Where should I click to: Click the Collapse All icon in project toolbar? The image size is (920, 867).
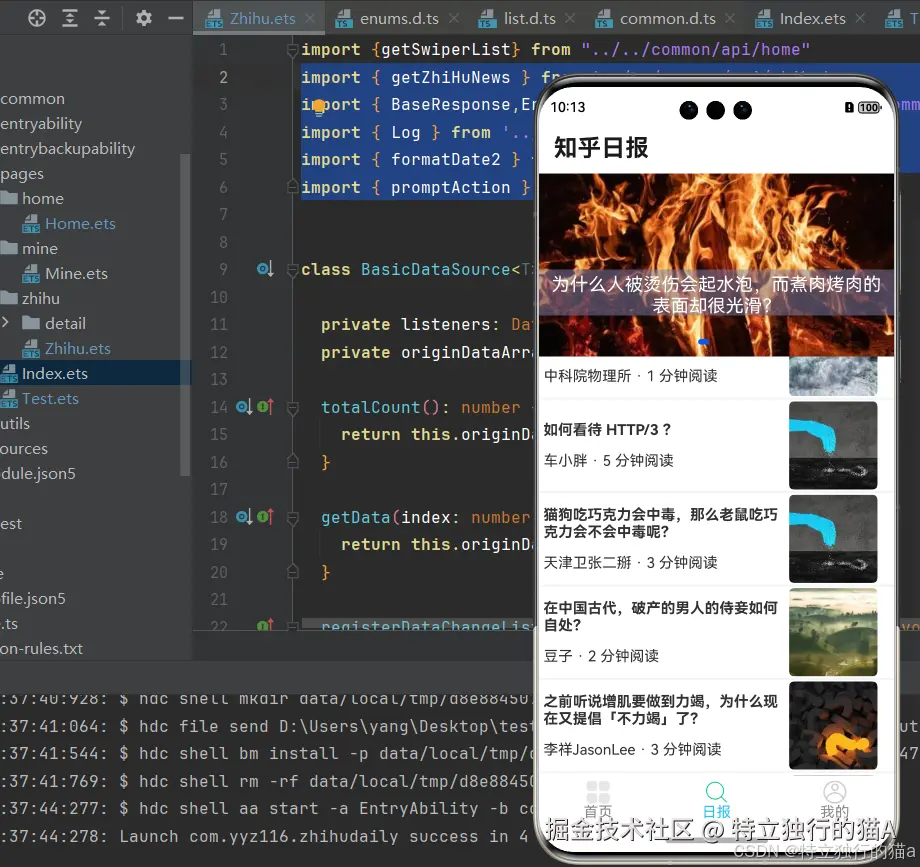[x=102, y=18]
